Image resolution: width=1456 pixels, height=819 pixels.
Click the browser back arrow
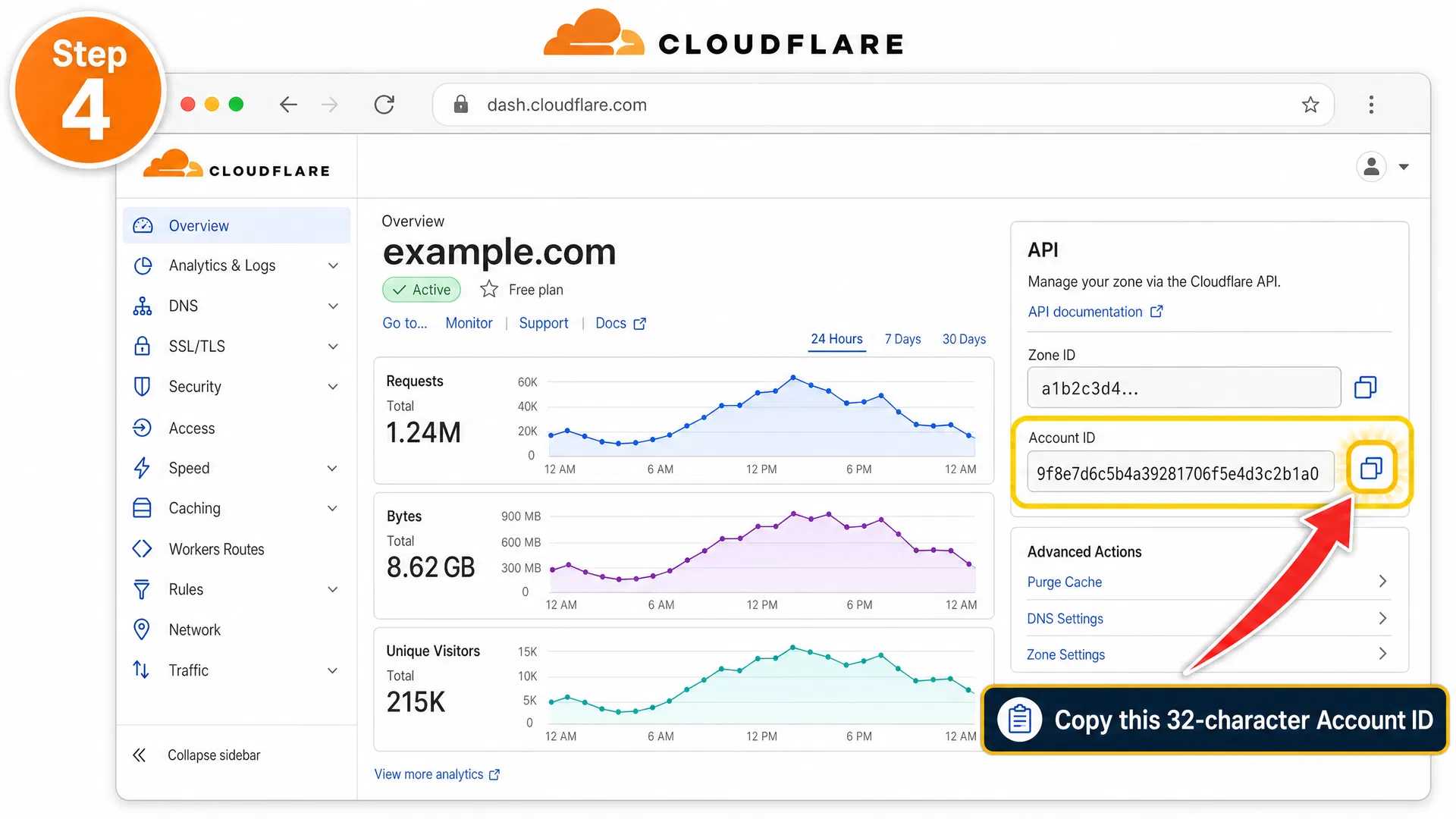pos(288,105)
